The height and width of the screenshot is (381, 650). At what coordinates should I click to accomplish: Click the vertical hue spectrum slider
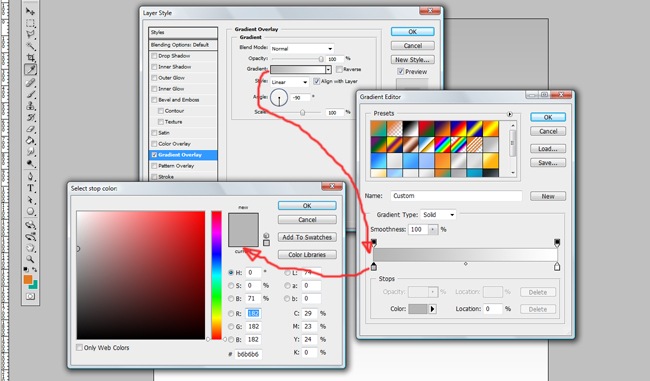click(x=217, y=275)
